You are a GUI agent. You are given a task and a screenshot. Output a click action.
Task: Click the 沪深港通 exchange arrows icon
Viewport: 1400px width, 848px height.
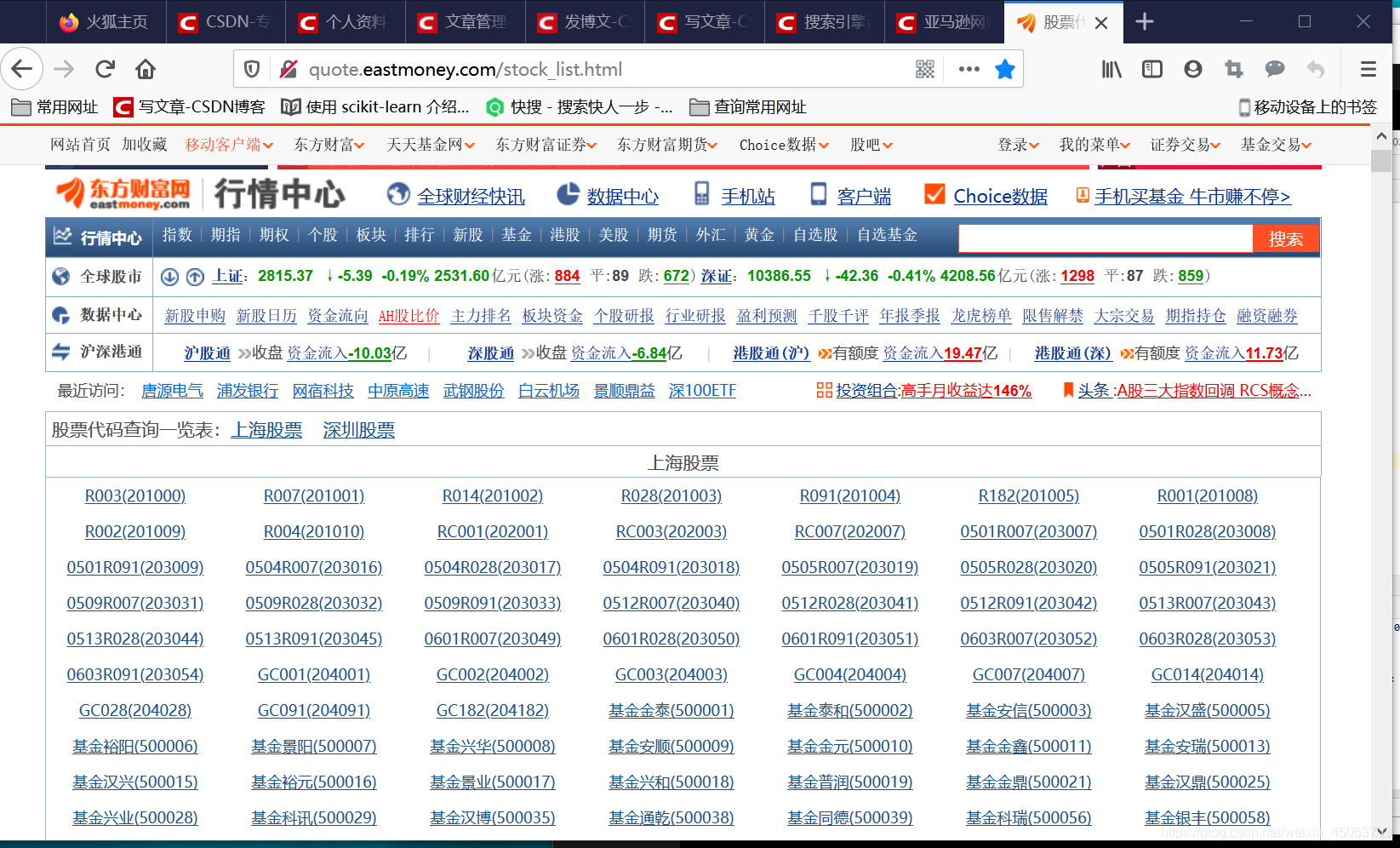point(61,352)
